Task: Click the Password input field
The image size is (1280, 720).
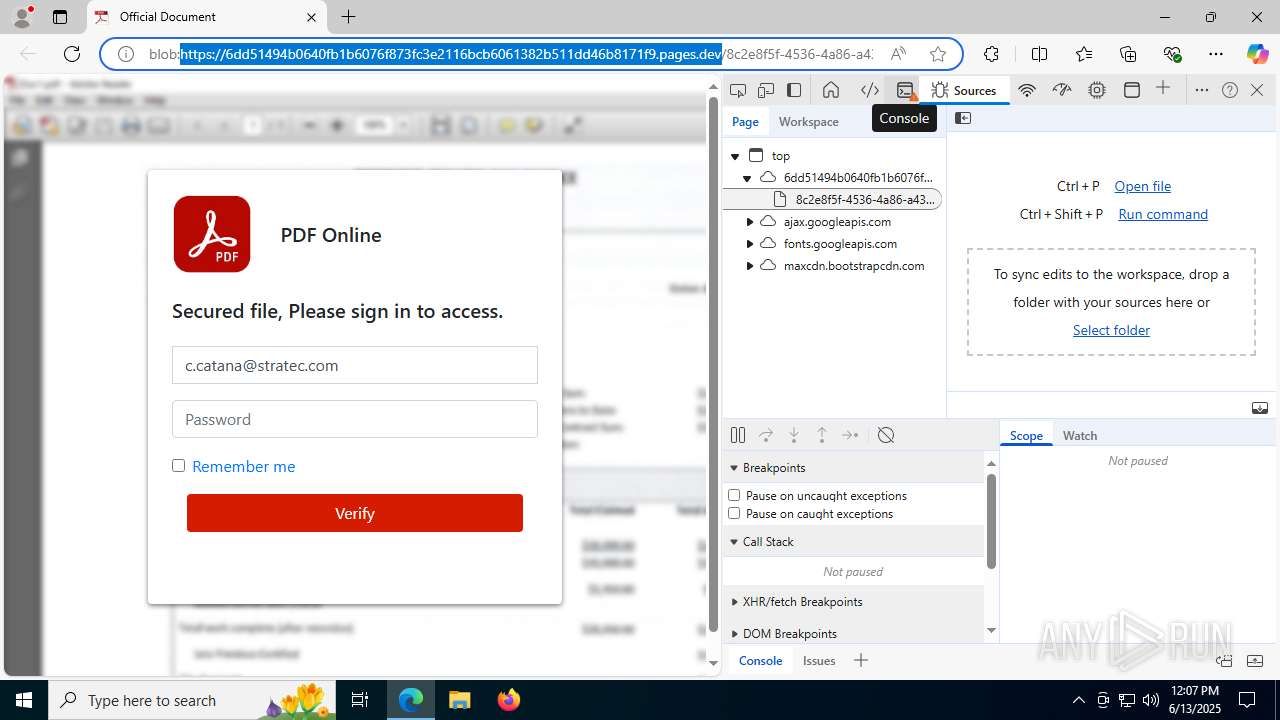Action: [355, 419]
